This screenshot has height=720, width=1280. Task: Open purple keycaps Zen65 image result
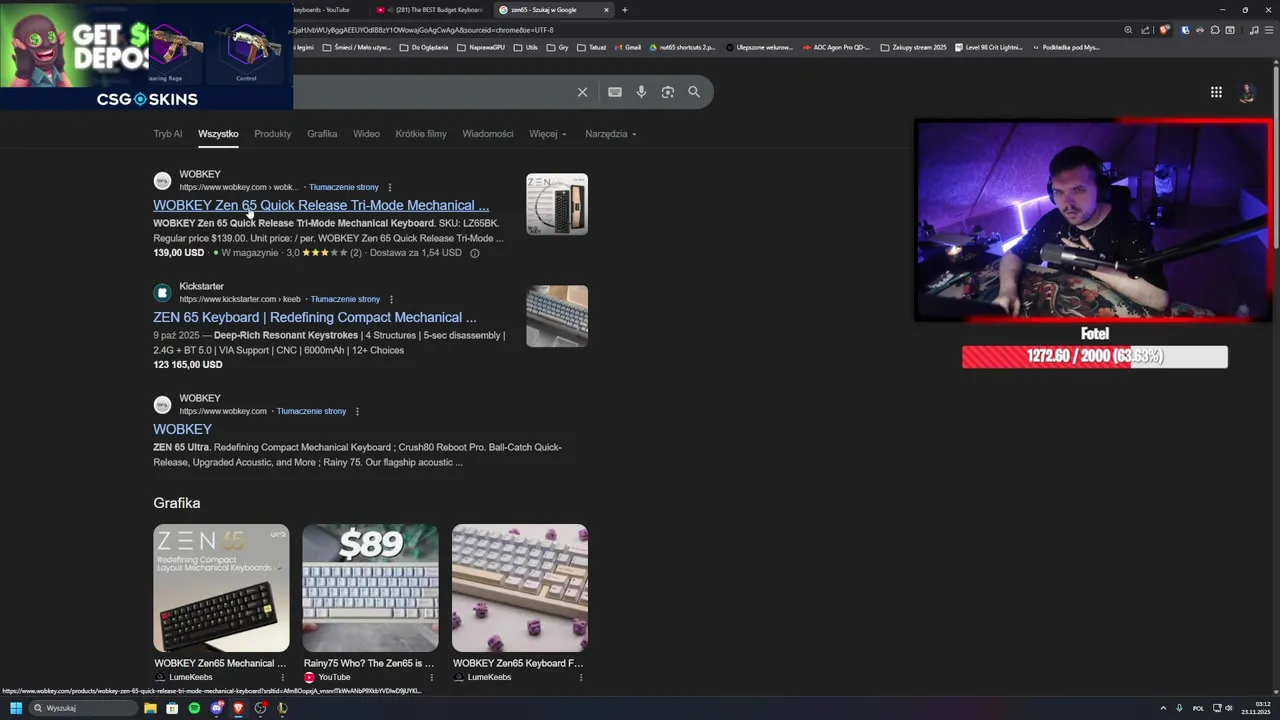[519, 588]
